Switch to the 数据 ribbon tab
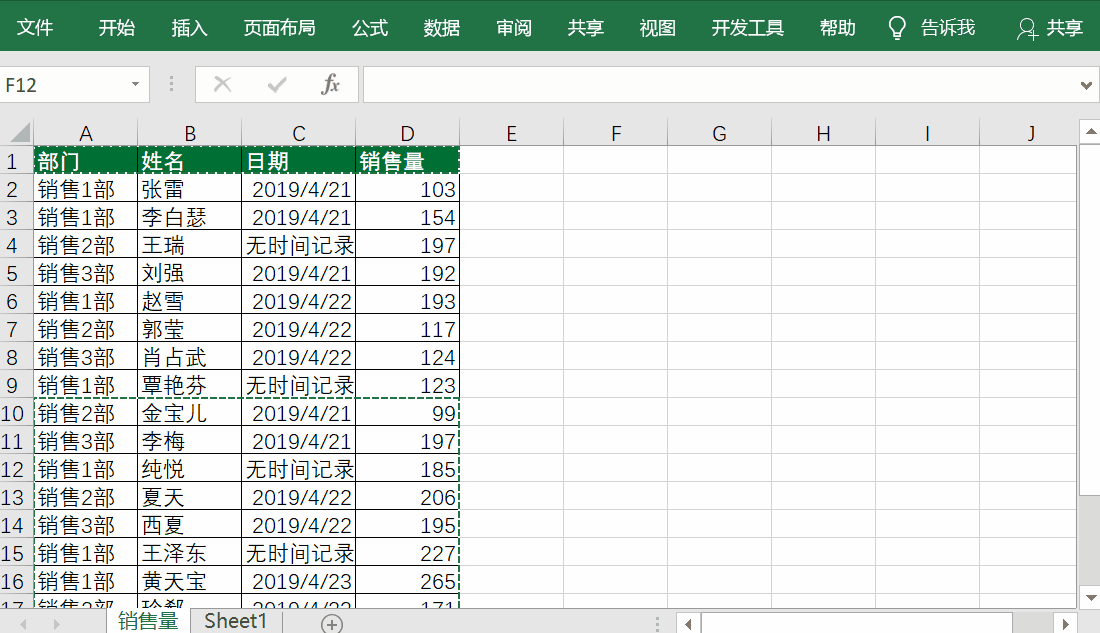Screen dimensions: 1100x633 (x=440, y=27)
